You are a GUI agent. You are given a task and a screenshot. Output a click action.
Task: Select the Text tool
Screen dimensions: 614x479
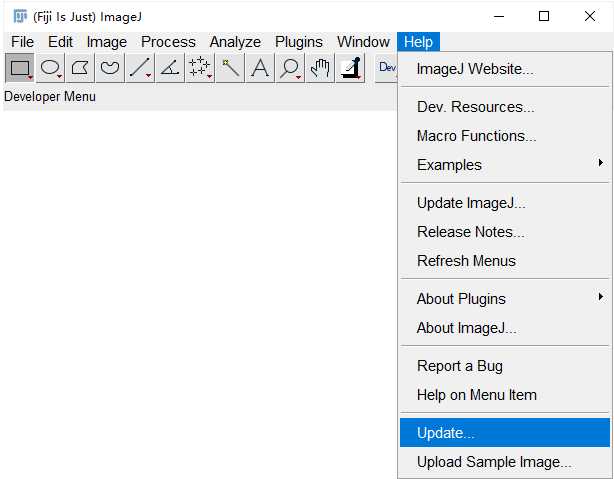pyautogui.click(x=260, y=68)
